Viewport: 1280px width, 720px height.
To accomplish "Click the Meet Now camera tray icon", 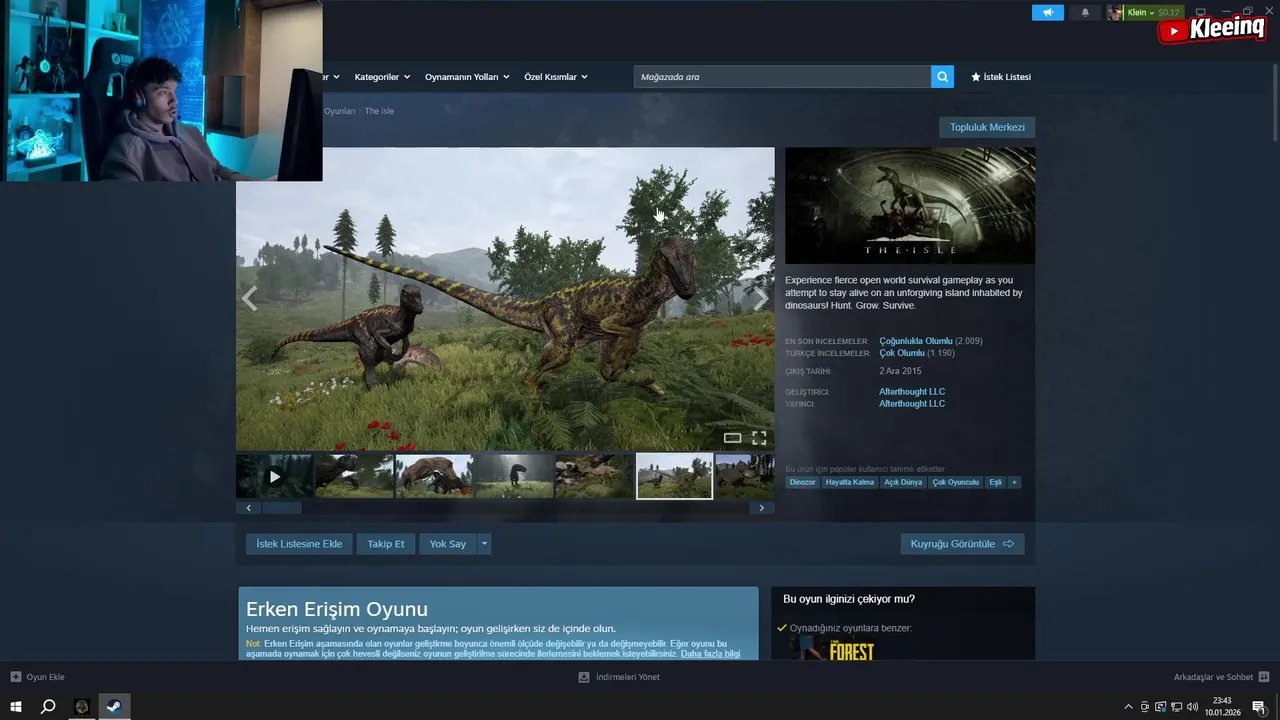I will [1145, 707].
